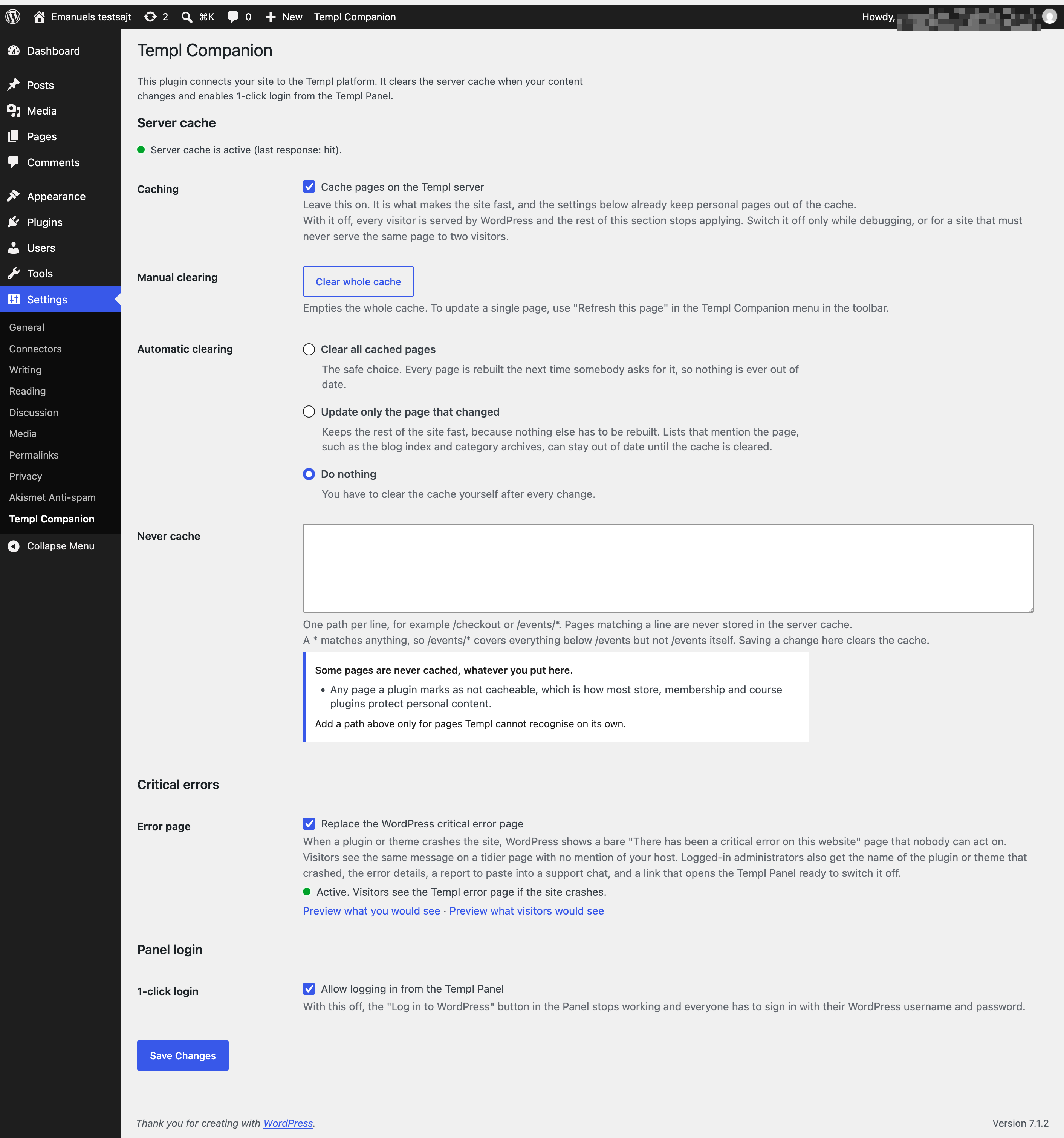Click the Plugins plug icon
Screen dimensions: 1064x1138
(x=14, y=222)
